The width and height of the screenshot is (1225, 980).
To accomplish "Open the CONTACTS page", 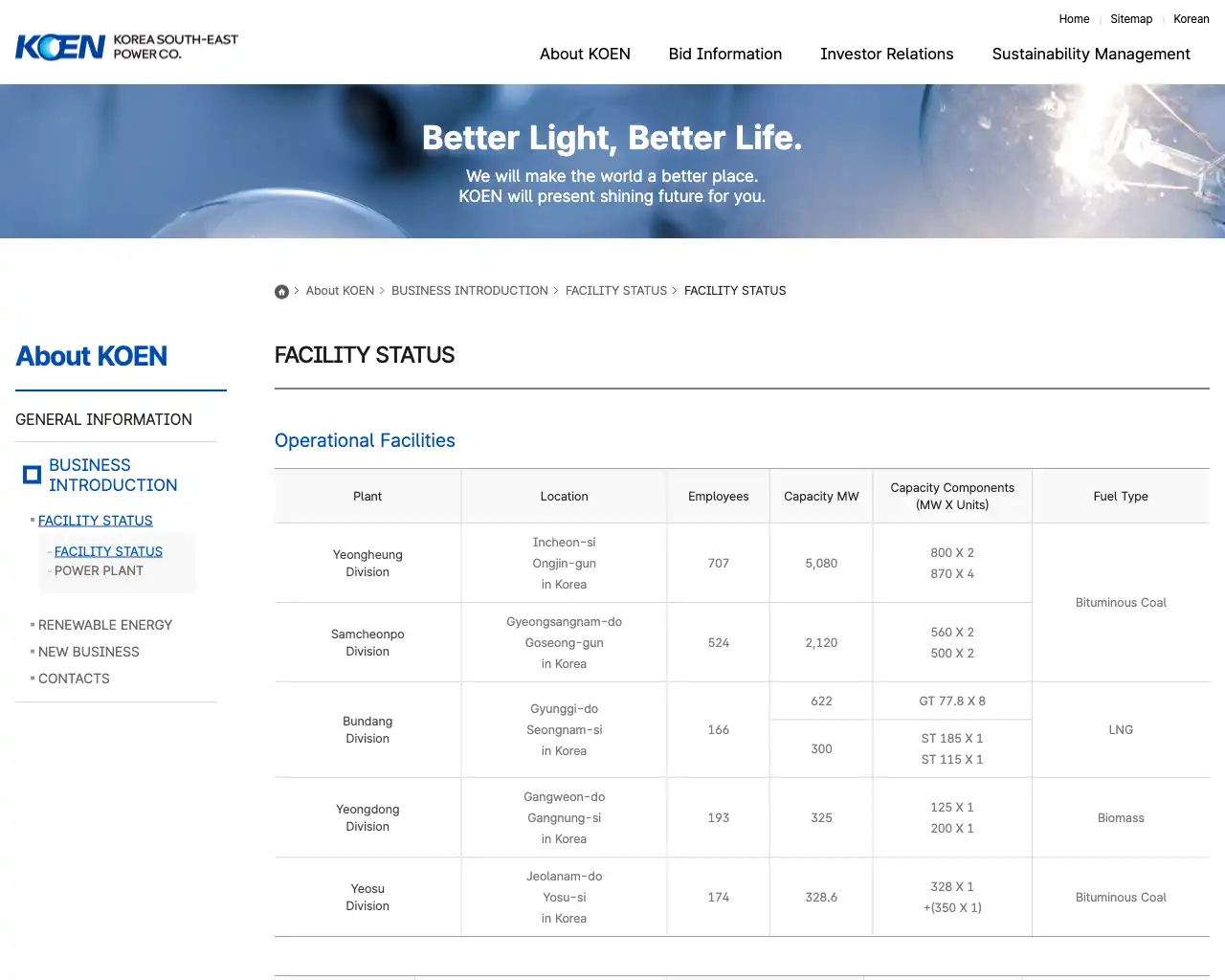I will 74,679.
